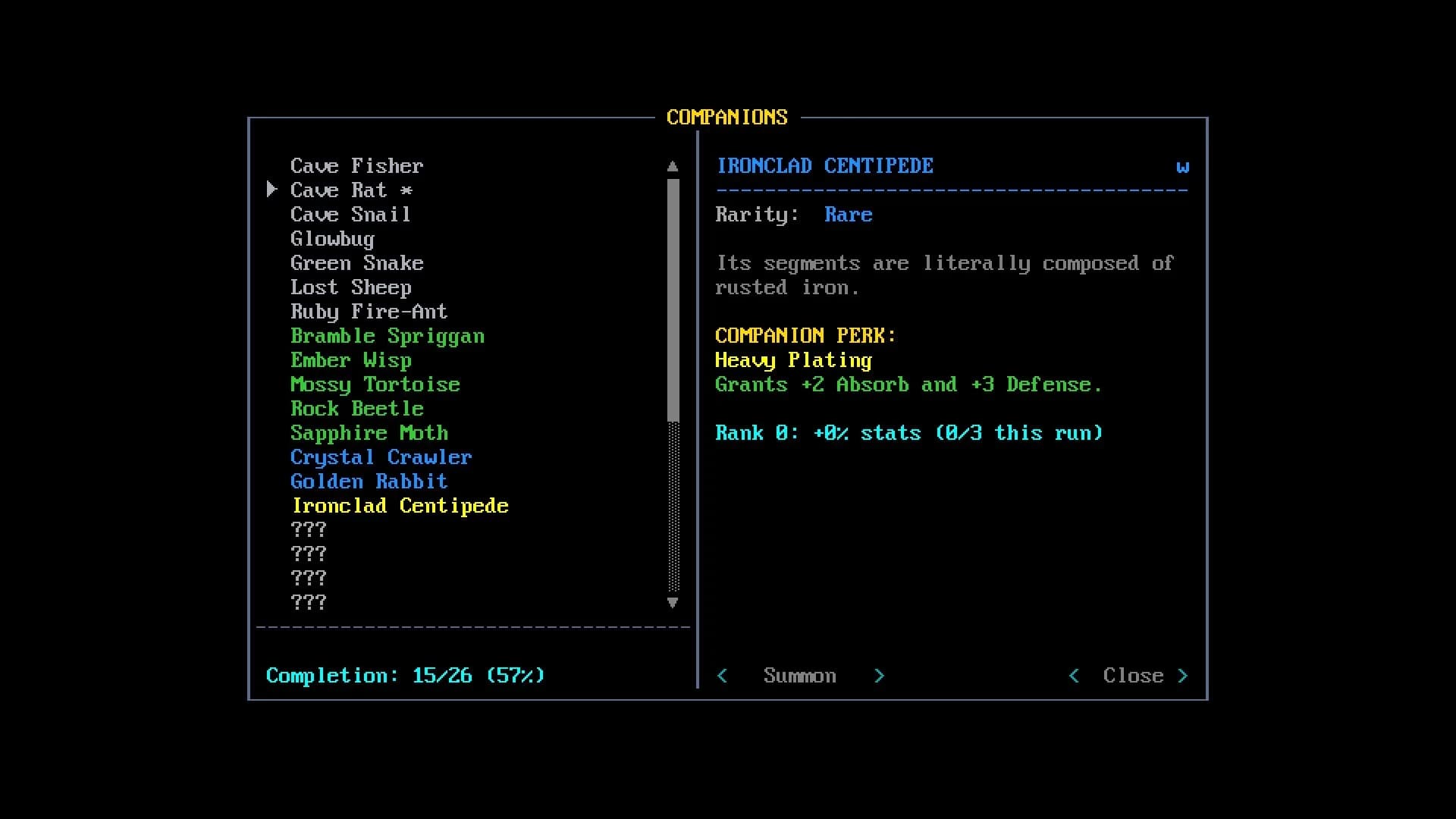Click the right arrow beside Summon
Screen dimensions: 1456x819
coord(879,676)
